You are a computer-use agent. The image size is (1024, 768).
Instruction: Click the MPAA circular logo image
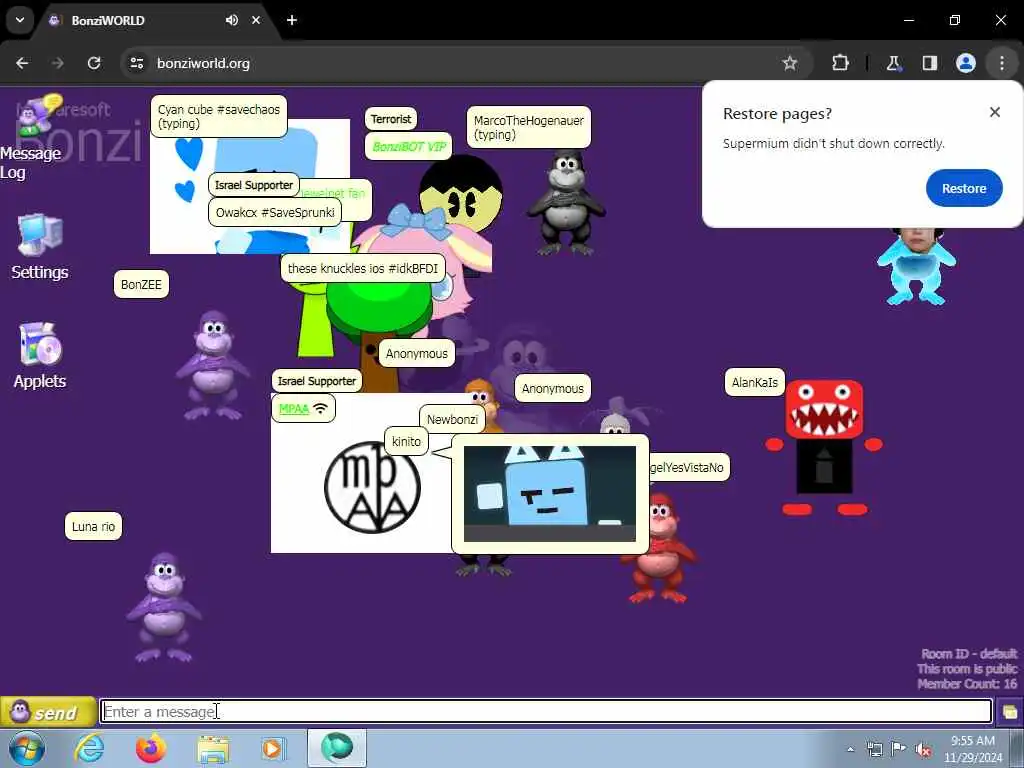(372, 487)
